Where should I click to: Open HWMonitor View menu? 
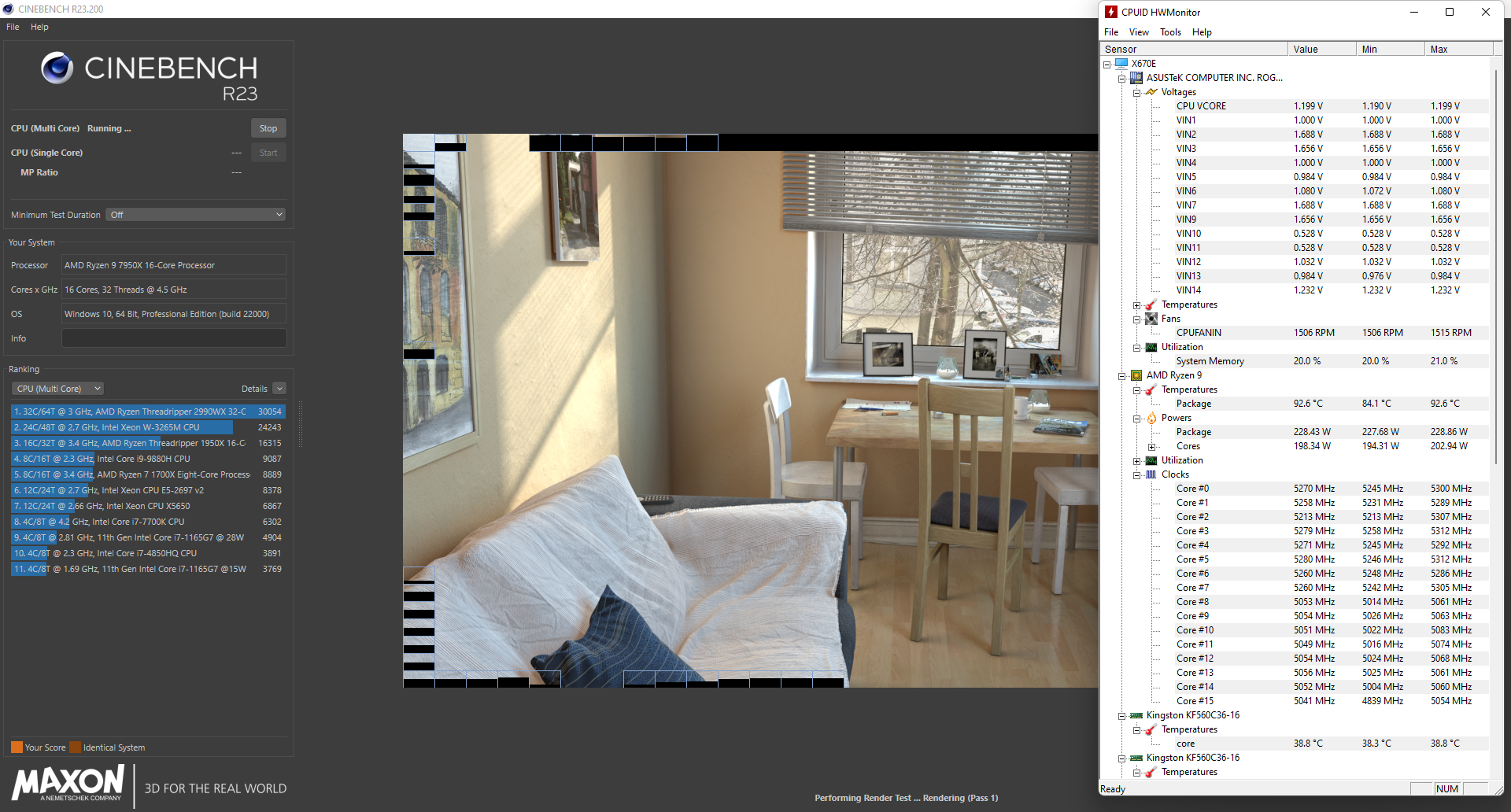(x=1139, y=32)
